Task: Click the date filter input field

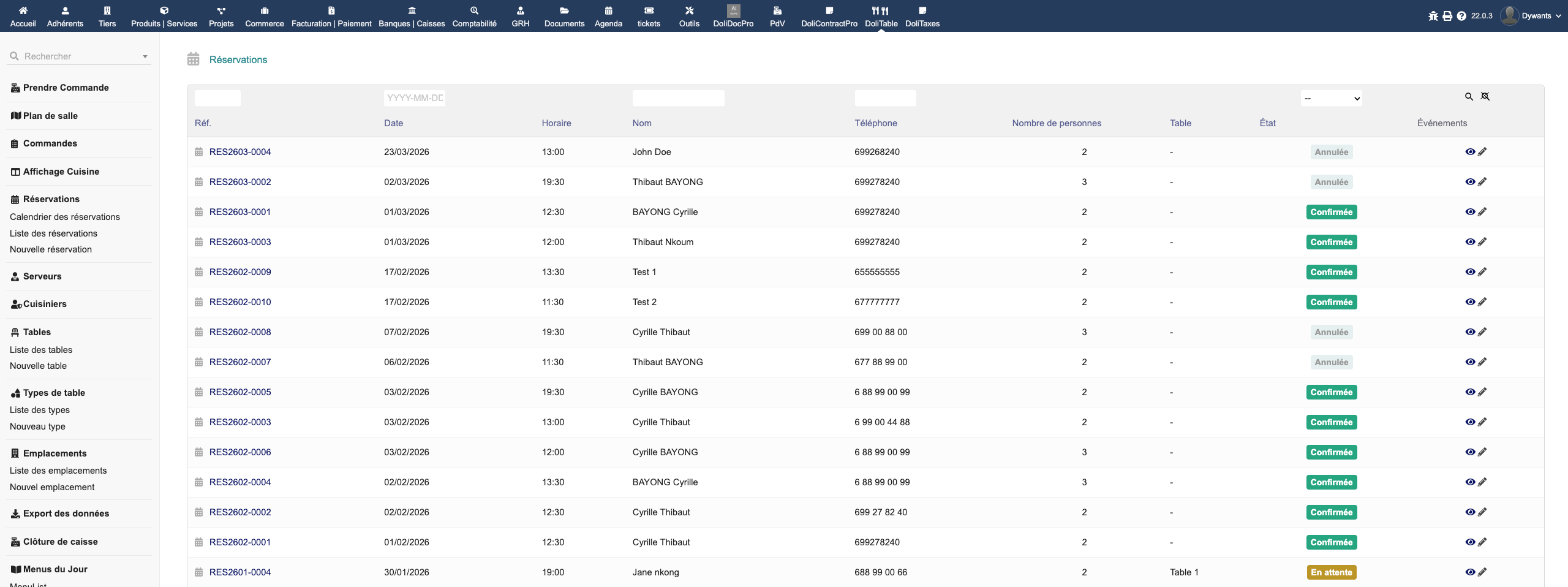Action: [415, 98]
